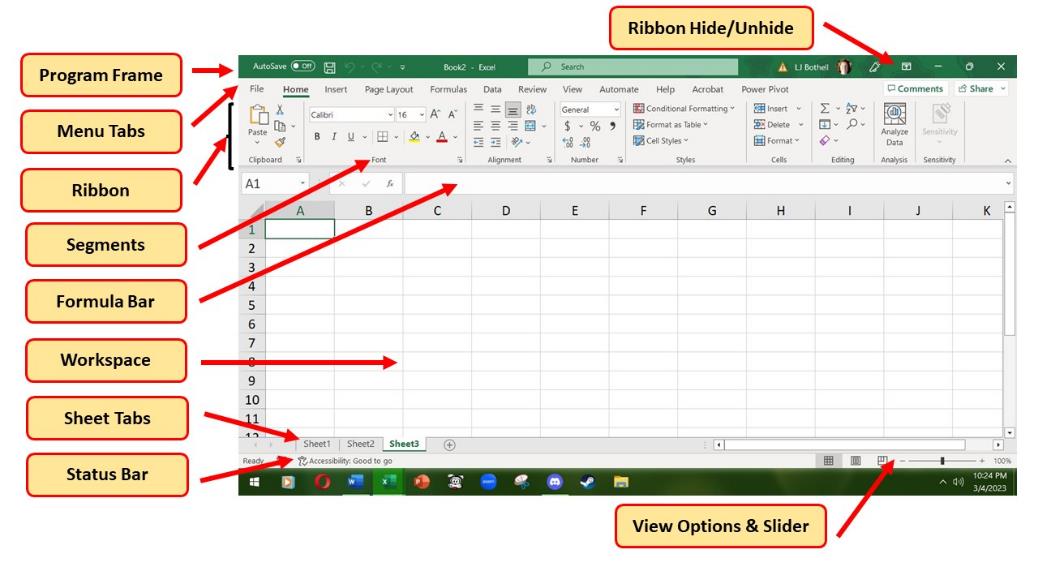Click the AutoSum icon
This screenshot has width=1038, height=584.
(824, 109)
